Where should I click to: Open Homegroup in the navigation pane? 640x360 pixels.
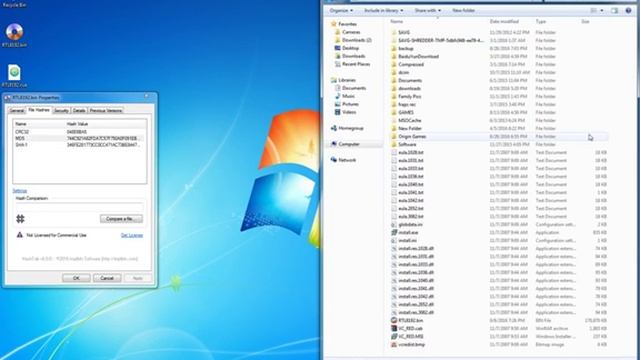pos(347,128)
